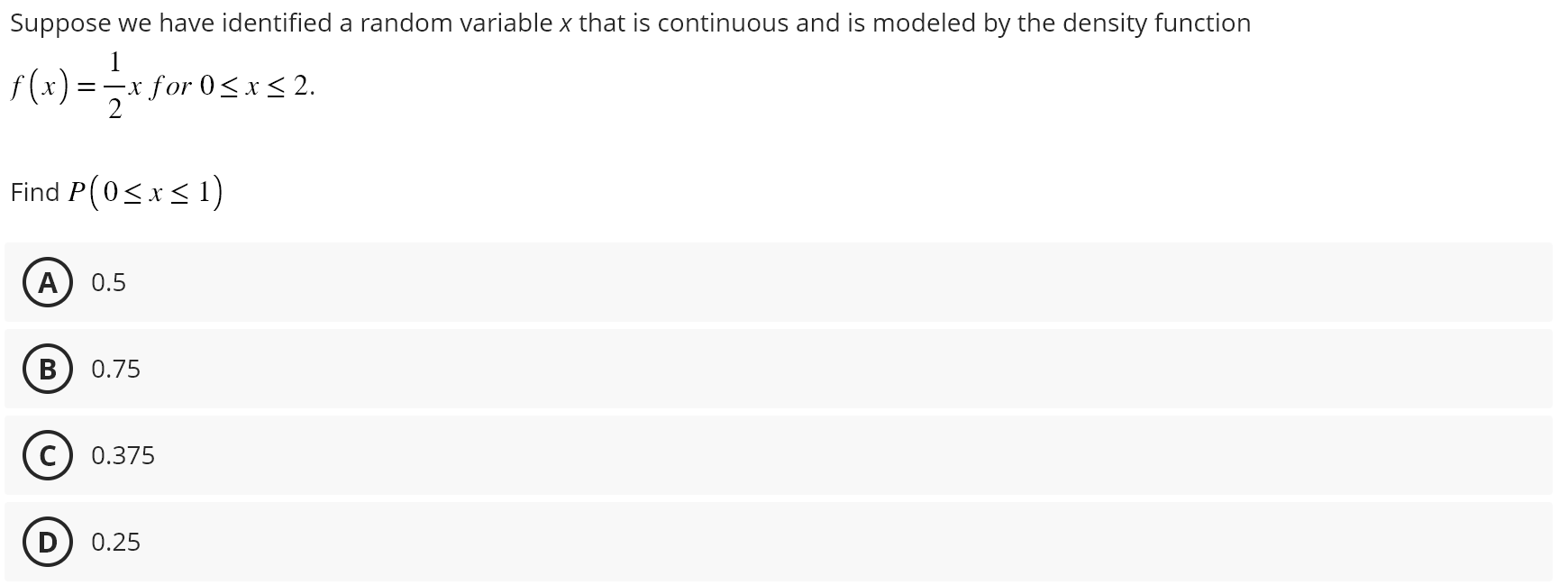Image resolution: width=1568 pixels, height=585 pixels.
Task: Click the circled letter C icon
Action: tap(48, 456)
